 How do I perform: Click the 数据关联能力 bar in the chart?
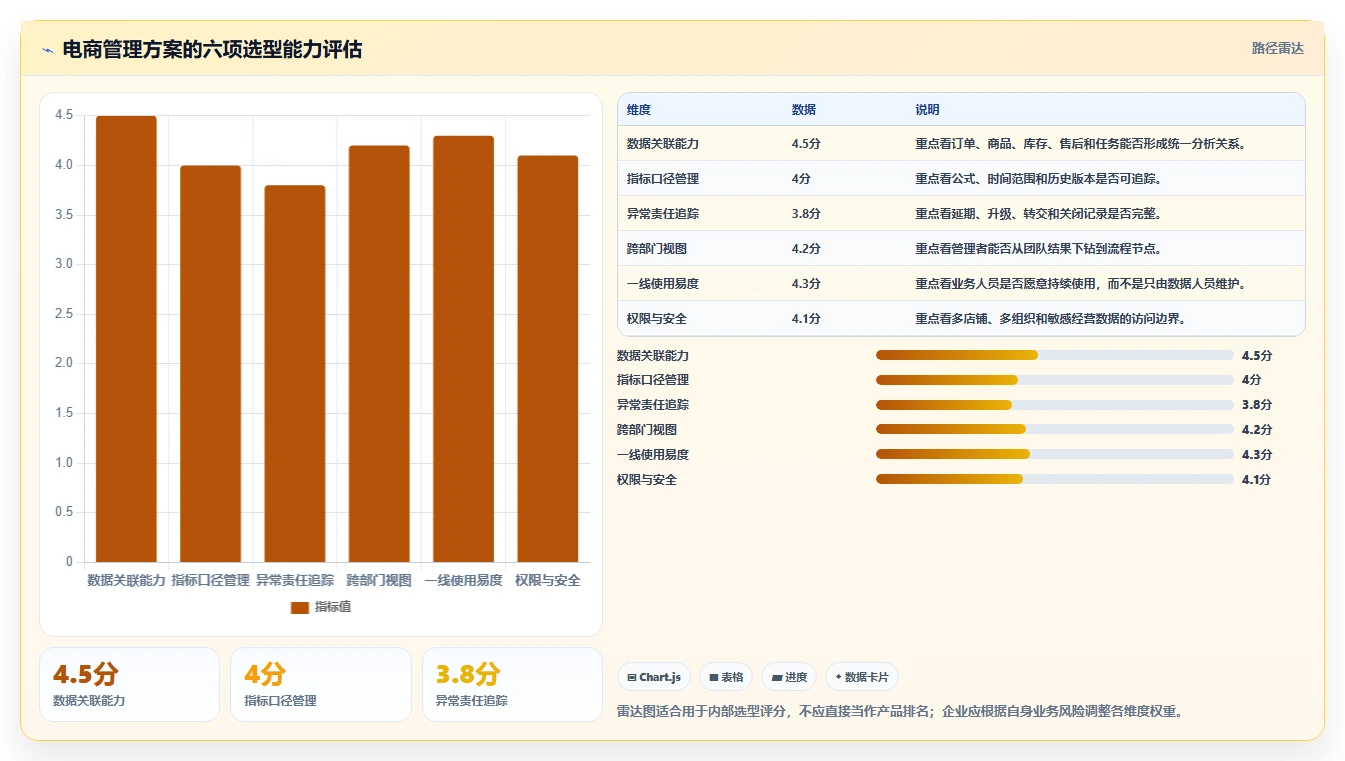[x=126, y=339]
